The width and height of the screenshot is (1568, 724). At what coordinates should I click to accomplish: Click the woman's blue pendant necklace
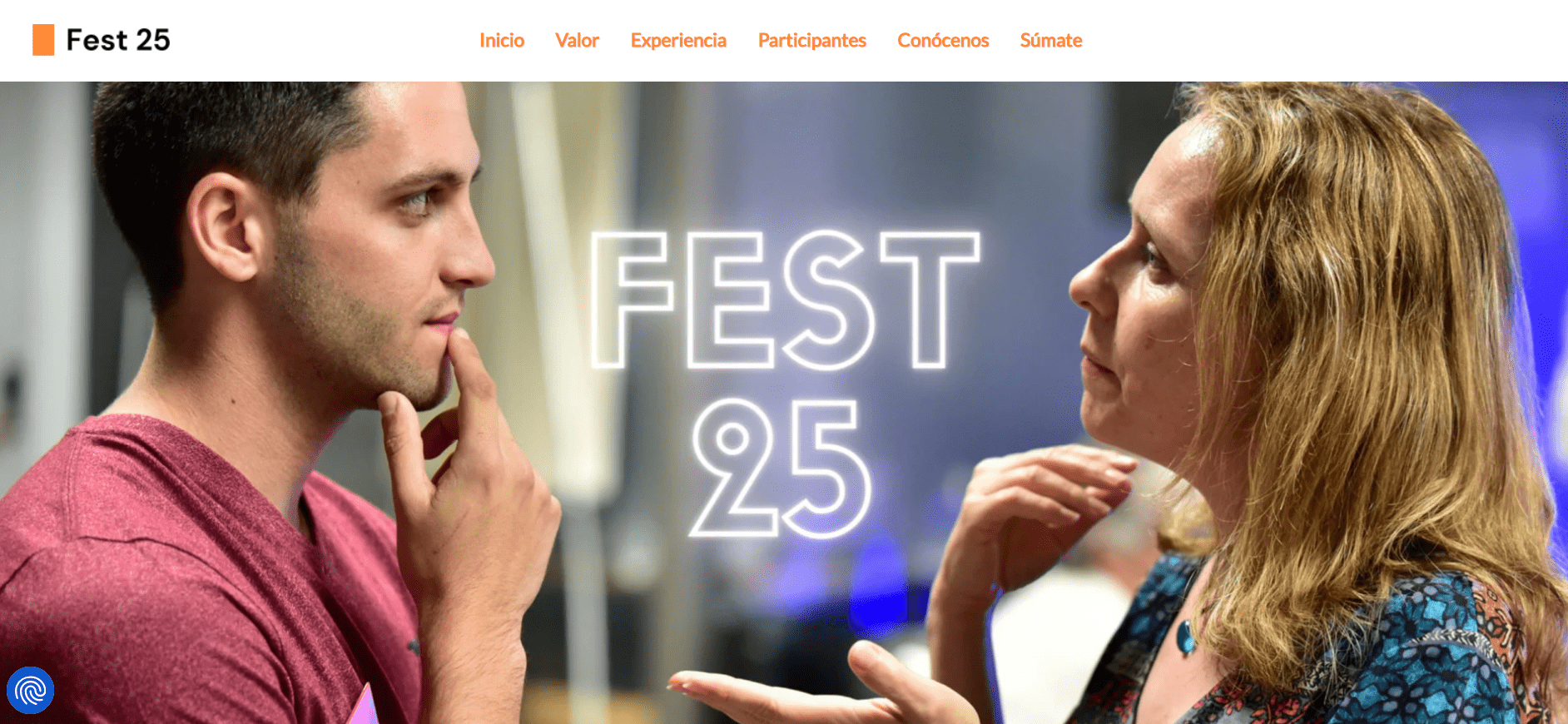pyautogui.click(x=1185, y=637)
